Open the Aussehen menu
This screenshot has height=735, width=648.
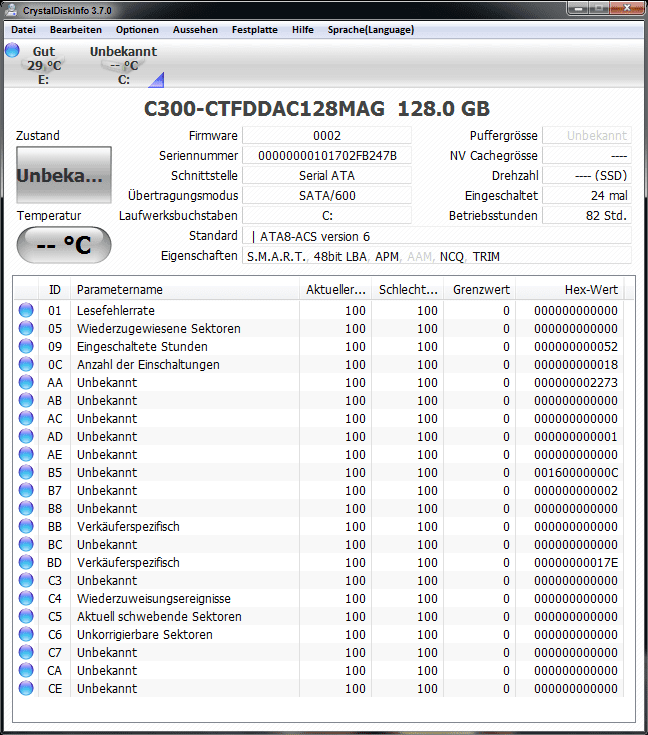[x=195, y=30]
